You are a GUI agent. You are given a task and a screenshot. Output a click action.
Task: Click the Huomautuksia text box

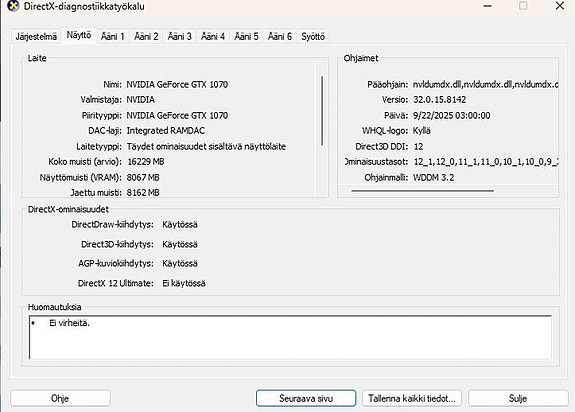pyautogui.click(x=290, y=337)
